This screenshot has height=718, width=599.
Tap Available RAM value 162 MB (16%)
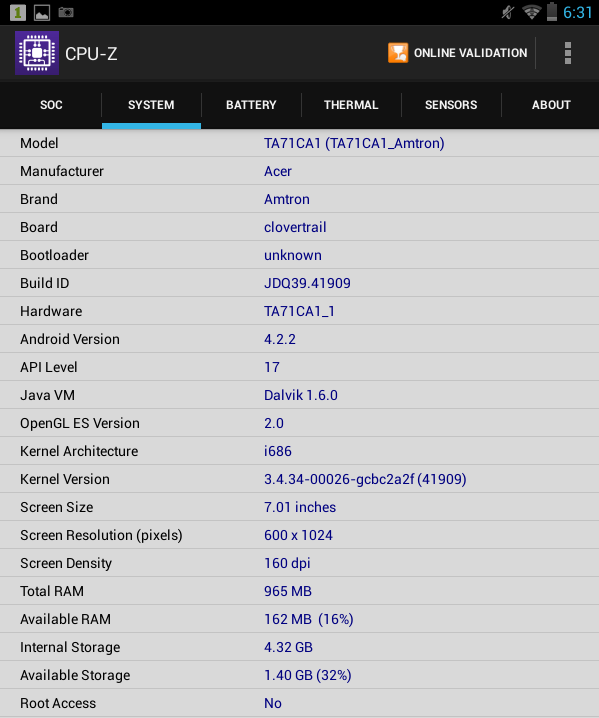pyautogui.click(x=309, y=619)
